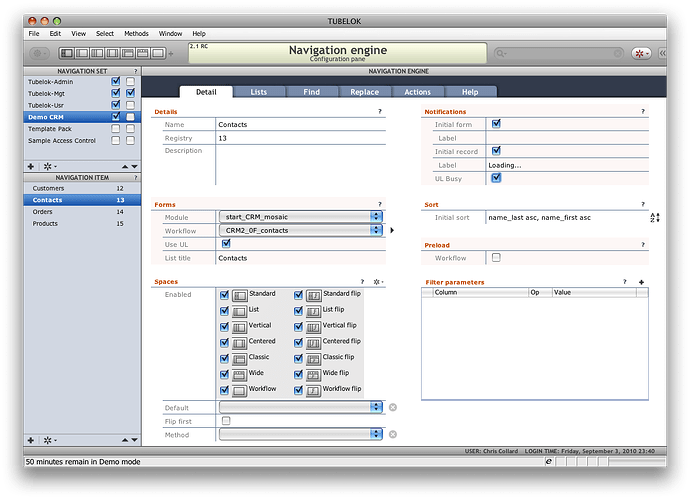Open help for the Notifications section
The height and width of the screenshot is (498, 690).
pyautogui.click(x=643, y=111)
